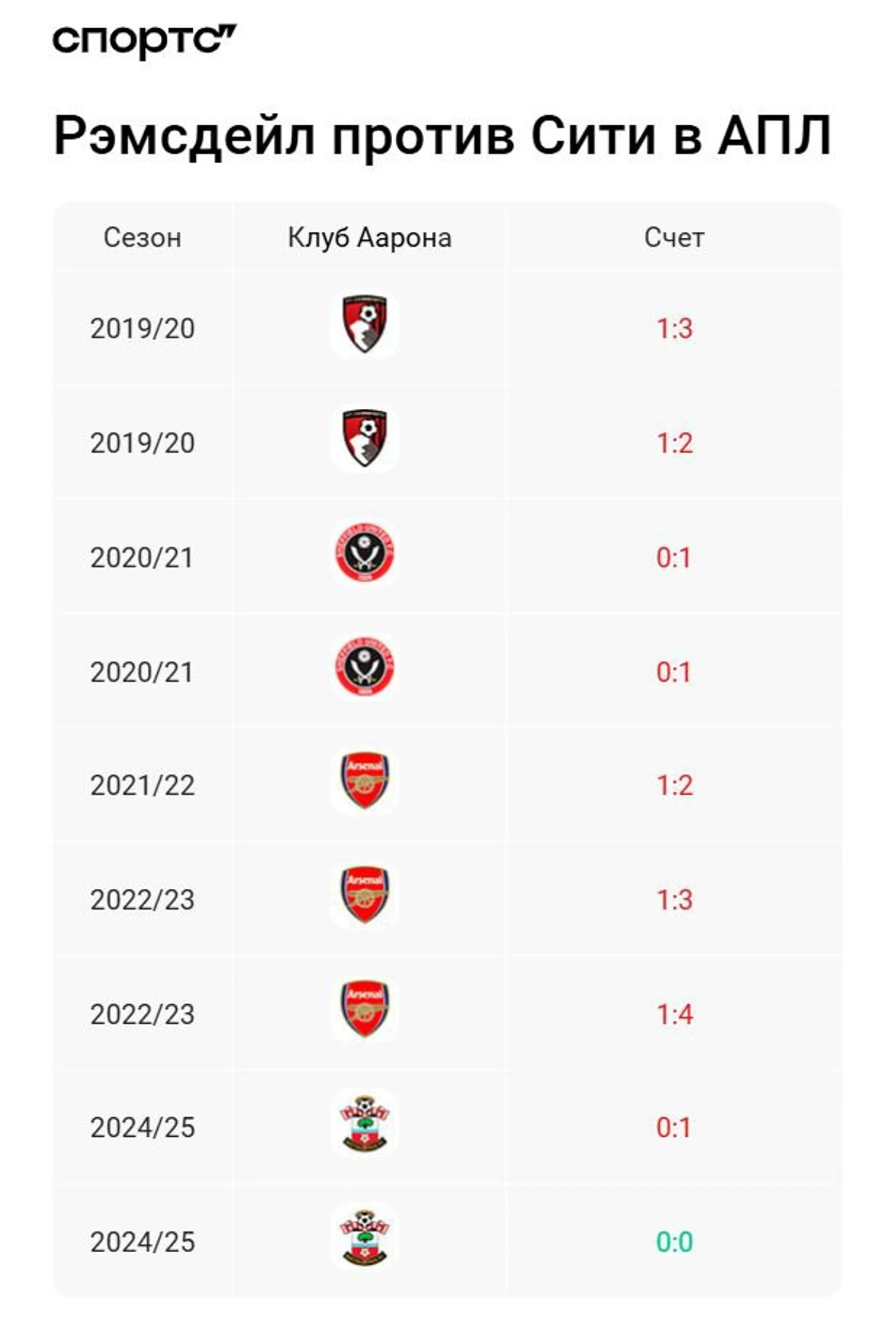Click the Bournemouth crest in the 1:2 row

365,438
